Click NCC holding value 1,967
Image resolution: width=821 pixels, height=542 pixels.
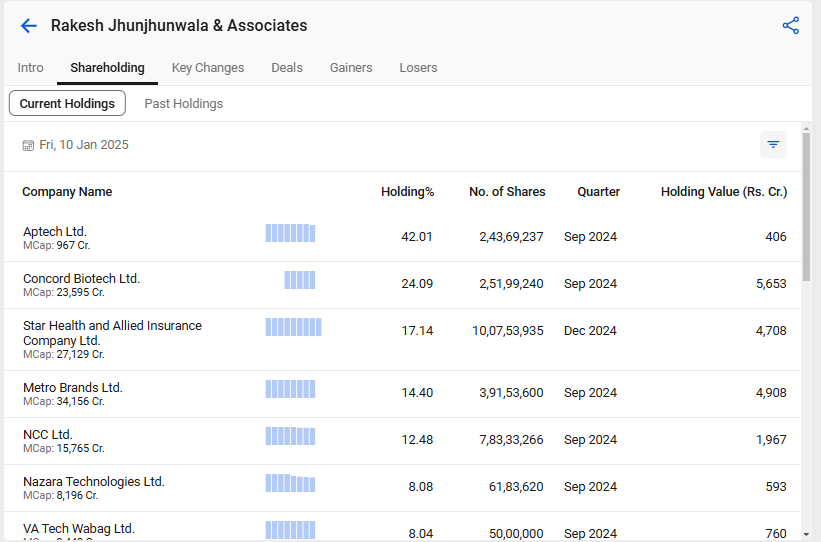[x=771, y=440]
